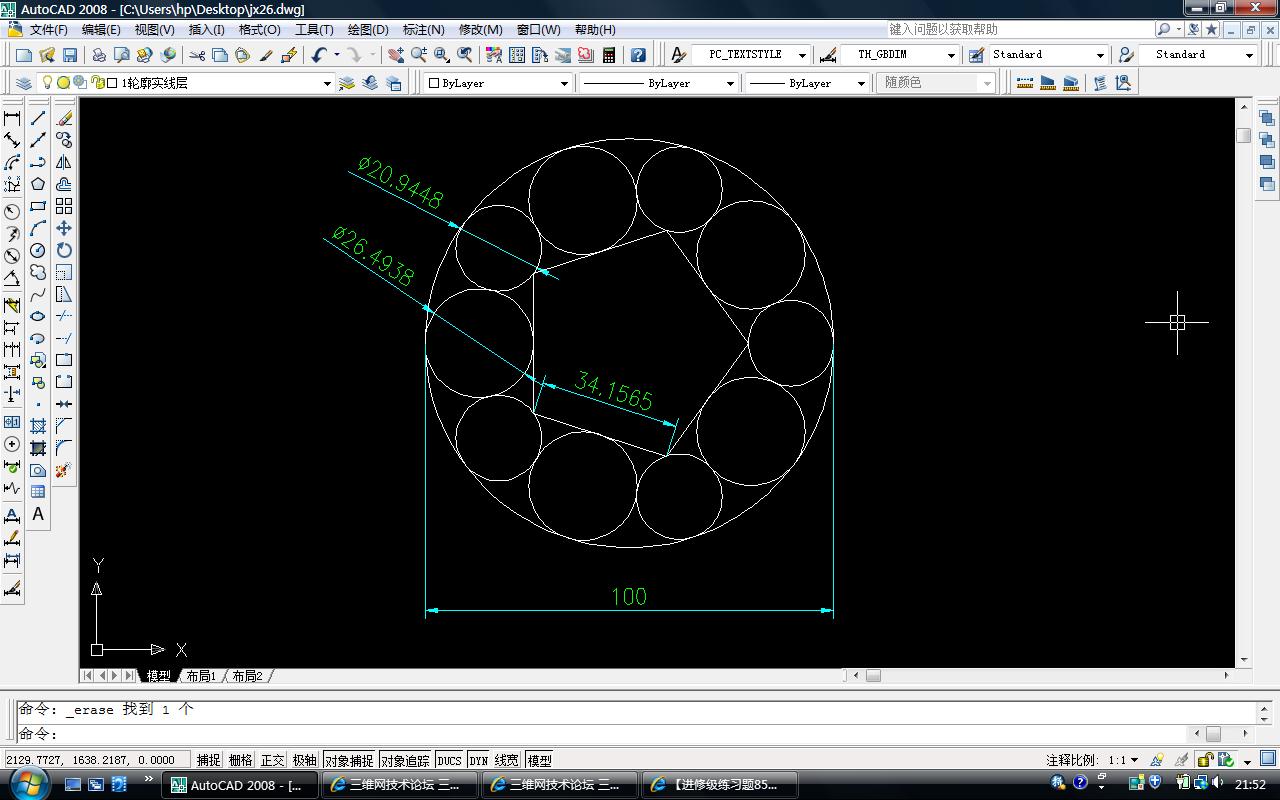The image size is (1280, 800).
Task: Select the Erase modify tool
Action: click(64, 118)
